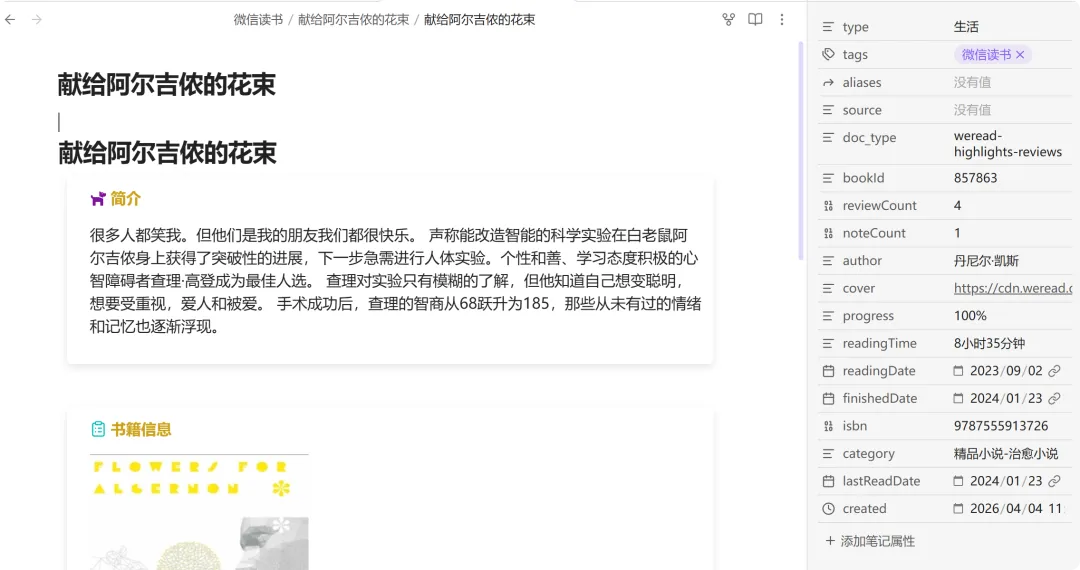The width and height of the screenshot is (1080, 570).
Task: Open date picker for created value
Action: [x=958, y=509]
